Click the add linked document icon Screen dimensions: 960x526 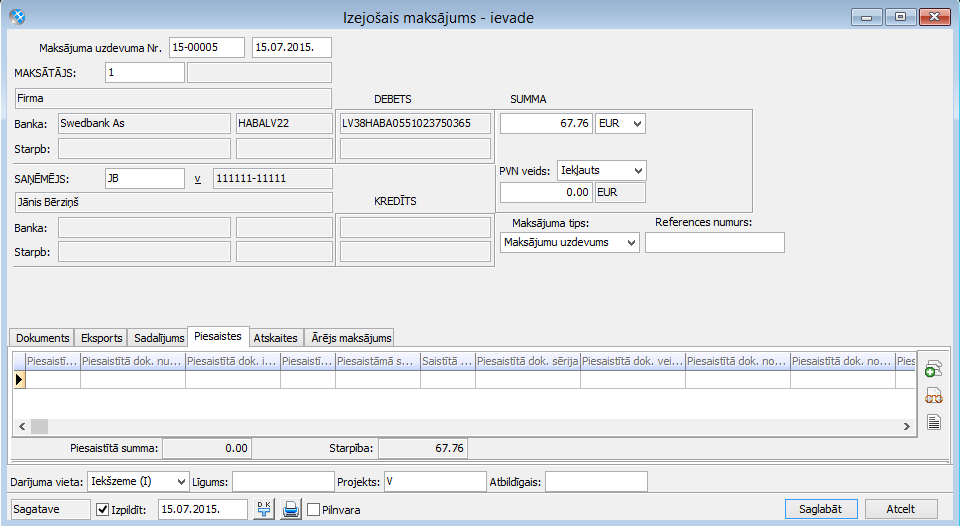[x=933, y=369]
